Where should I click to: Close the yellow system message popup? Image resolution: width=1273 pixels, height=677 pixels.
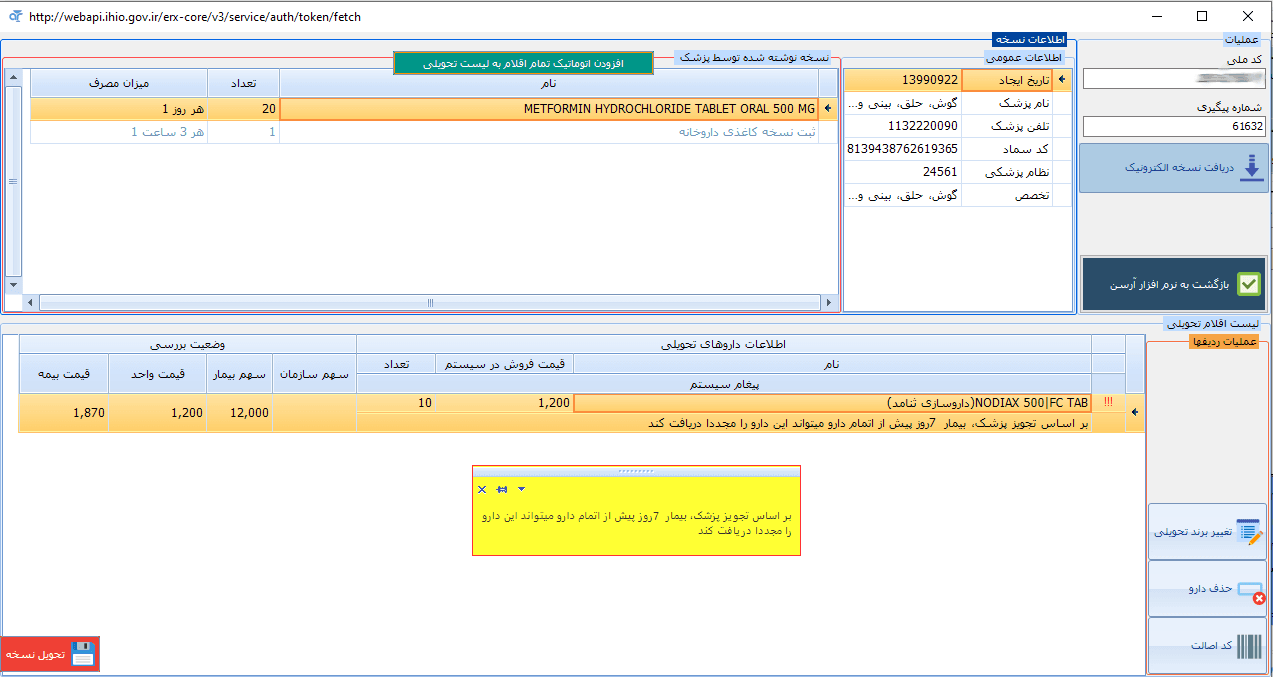click(482, 489)
